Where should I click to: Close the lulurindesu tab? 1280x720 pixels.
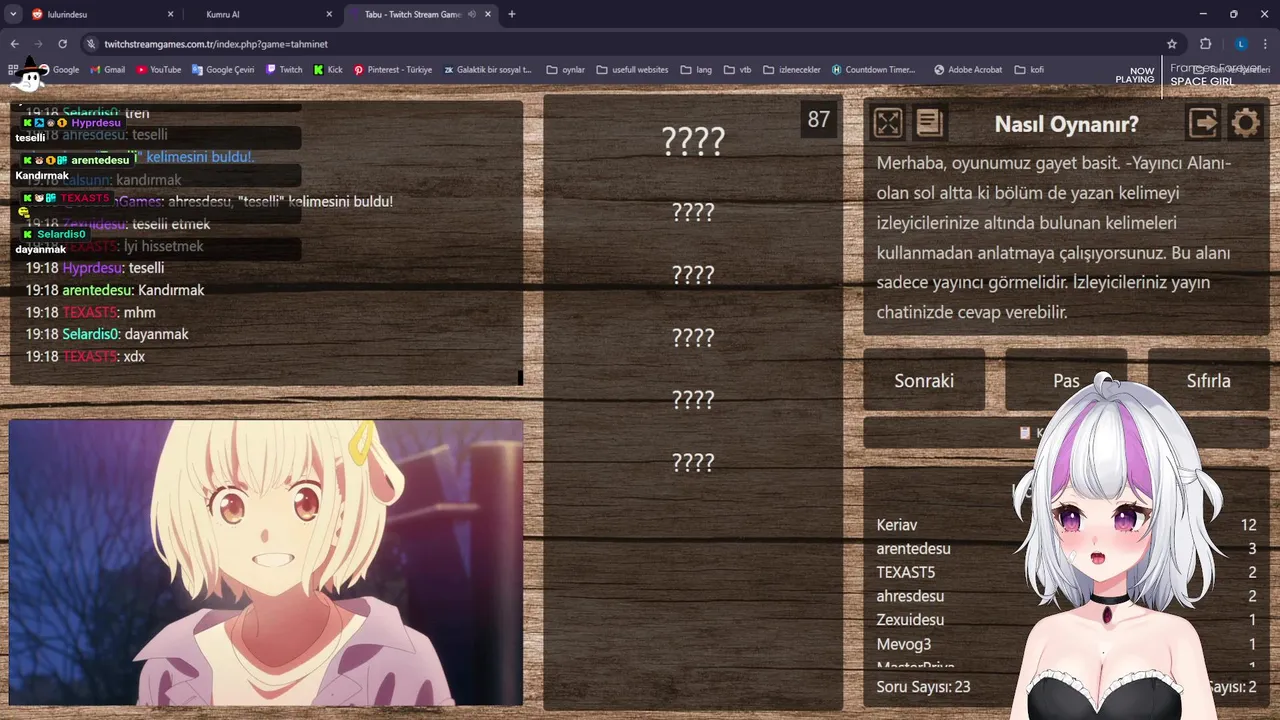click(x=170, y=14)
